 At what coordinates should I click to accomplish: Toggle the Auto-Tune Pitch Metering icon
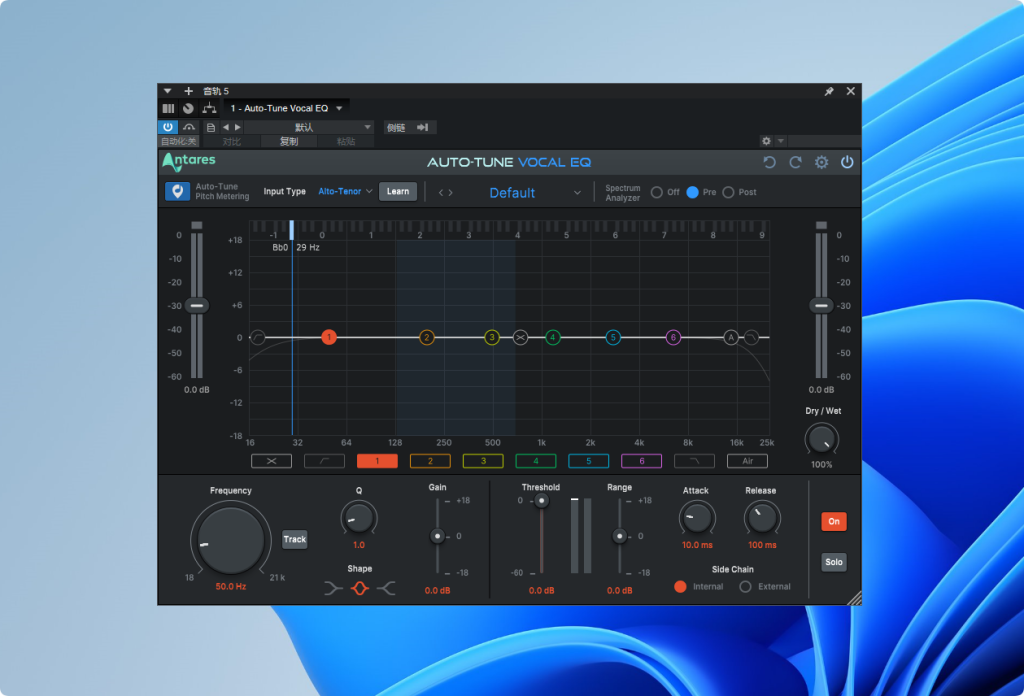point(177,191)
